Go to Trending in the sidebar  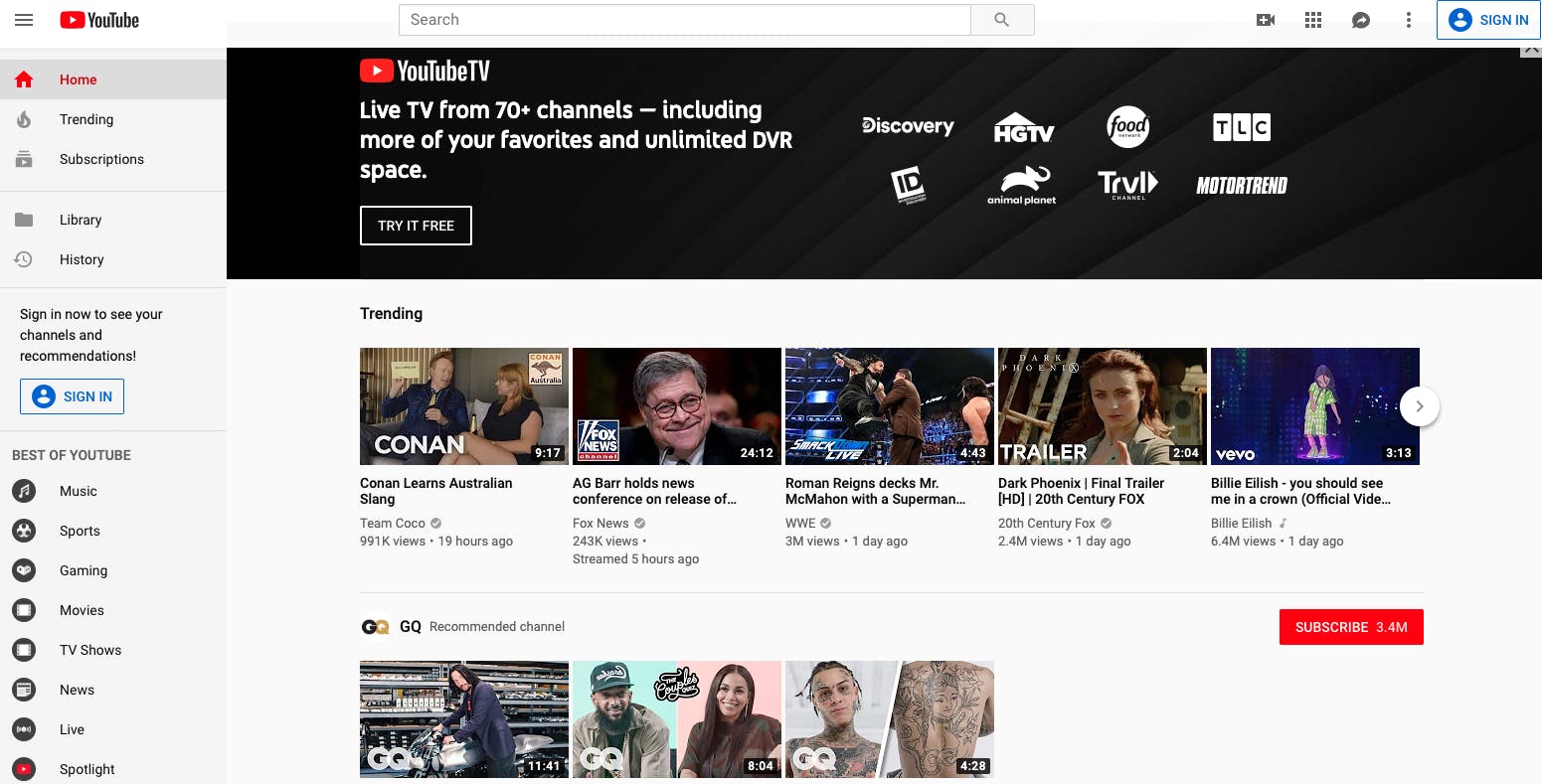[113, 119]
